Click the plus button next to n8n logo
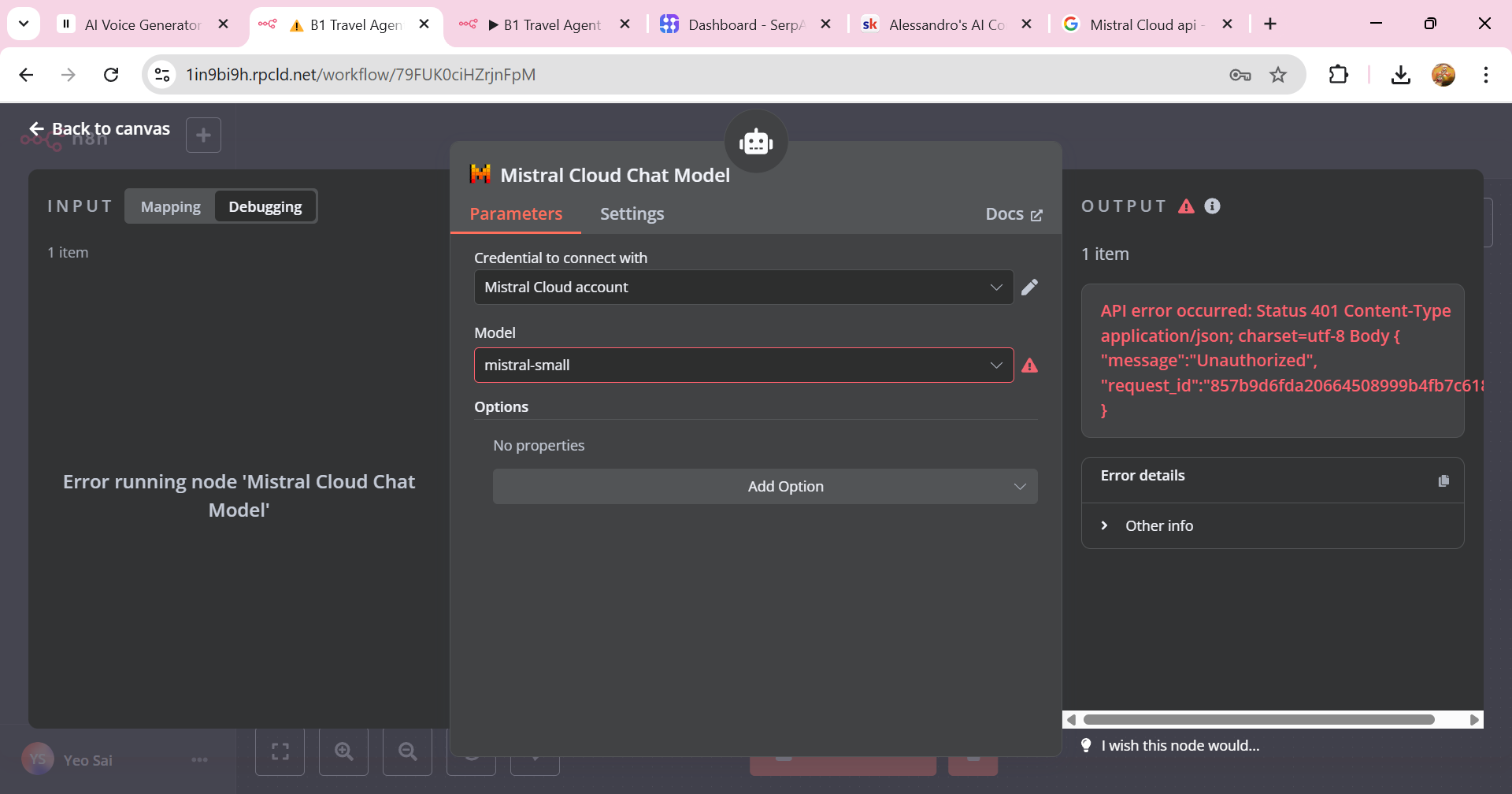This screenshot has height=794, width=1512. [x=203, y=135]
